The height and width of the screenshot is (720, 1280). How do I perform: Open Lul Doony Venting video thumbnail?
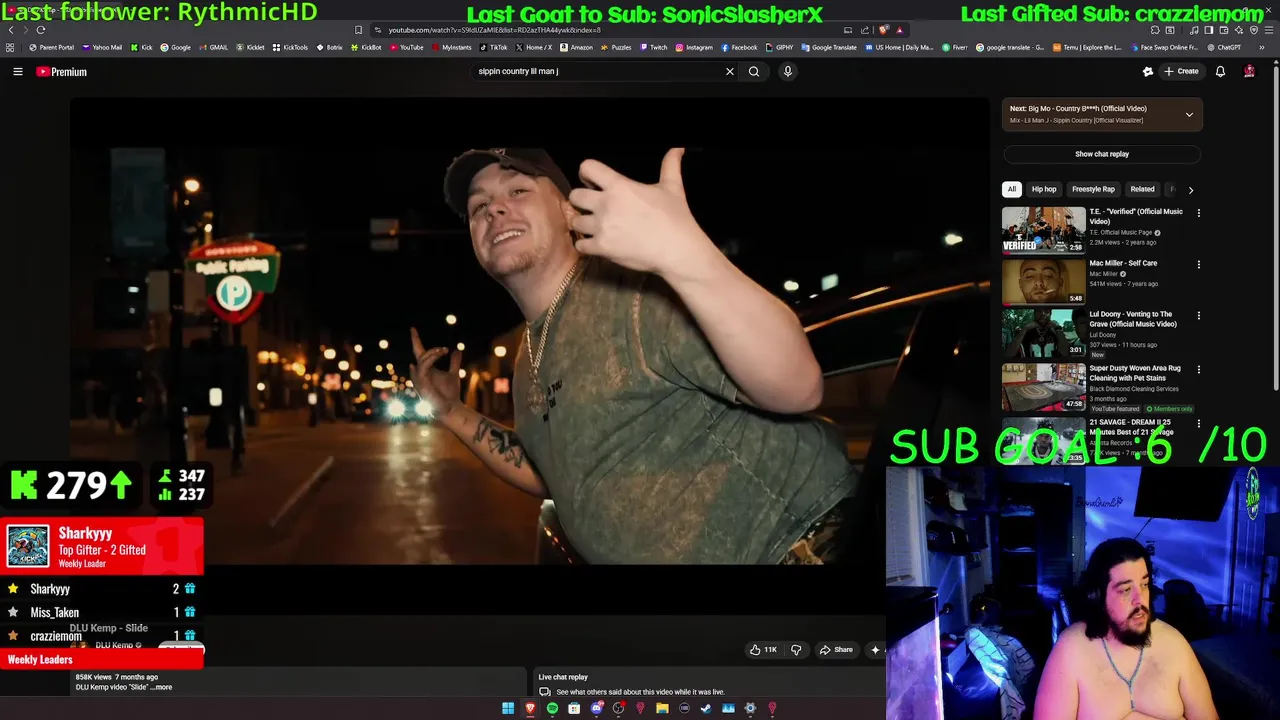1043,333
